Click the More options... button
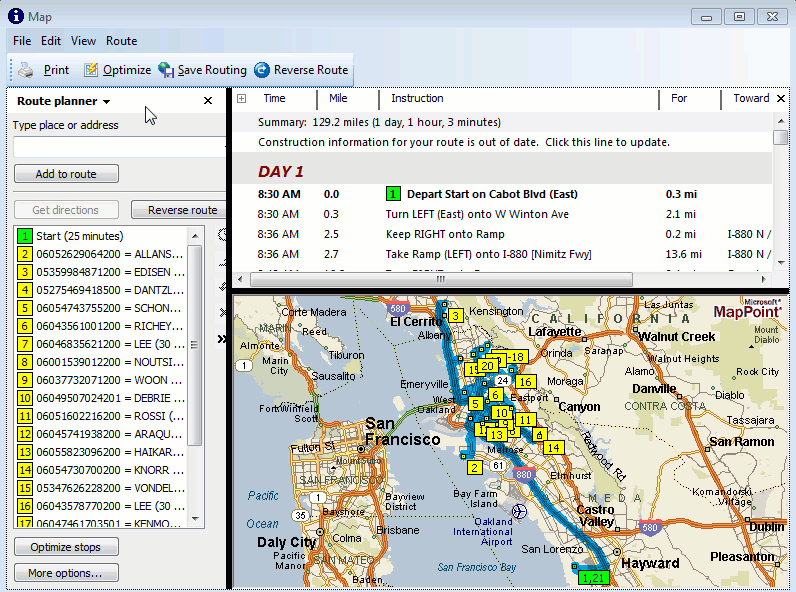Viewport: 796px width, 592px height. click(x=66, y=573)
